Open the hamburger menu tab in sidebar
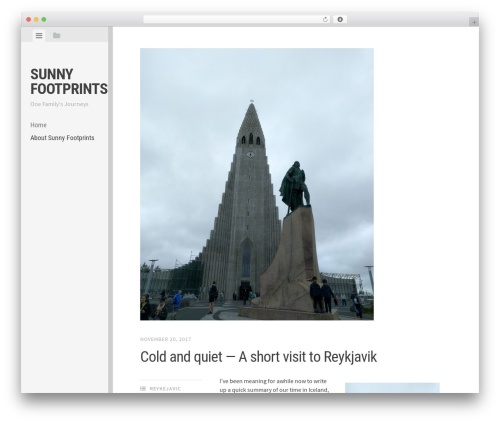 tap(39, 35)
